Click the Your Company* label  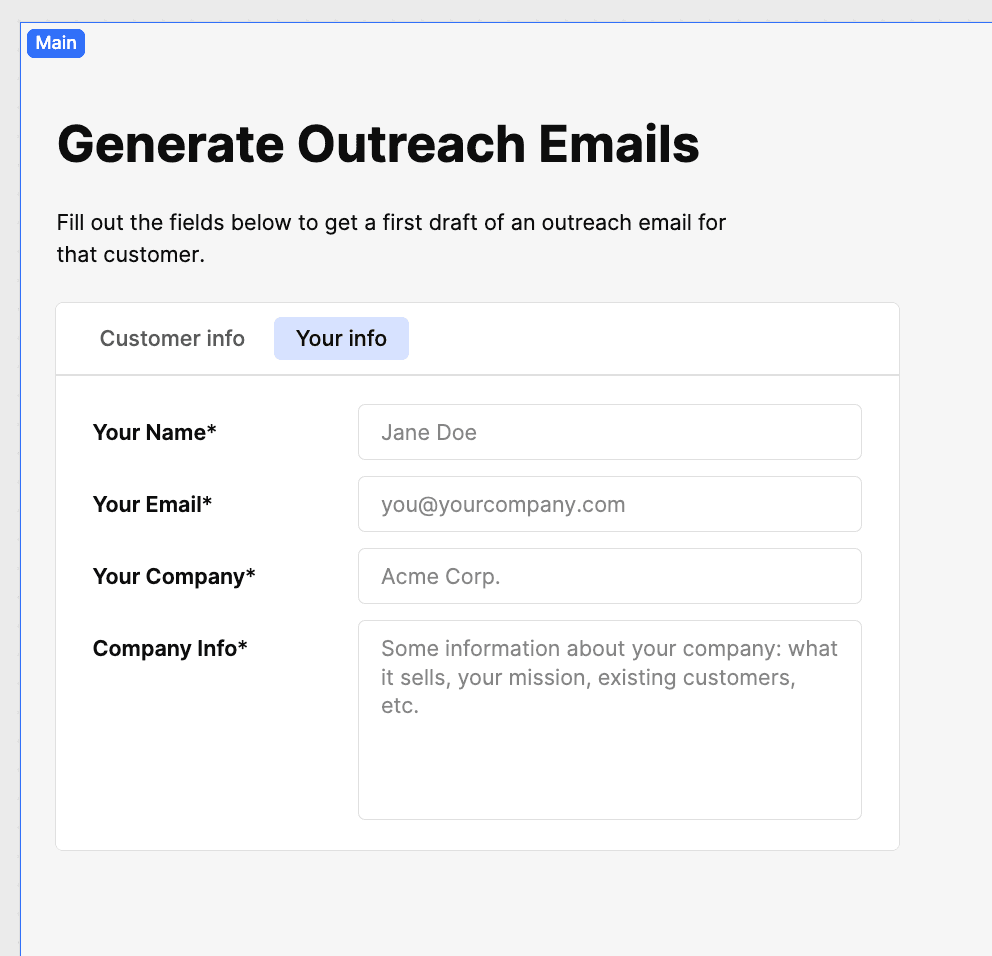[x=174, y=576]
